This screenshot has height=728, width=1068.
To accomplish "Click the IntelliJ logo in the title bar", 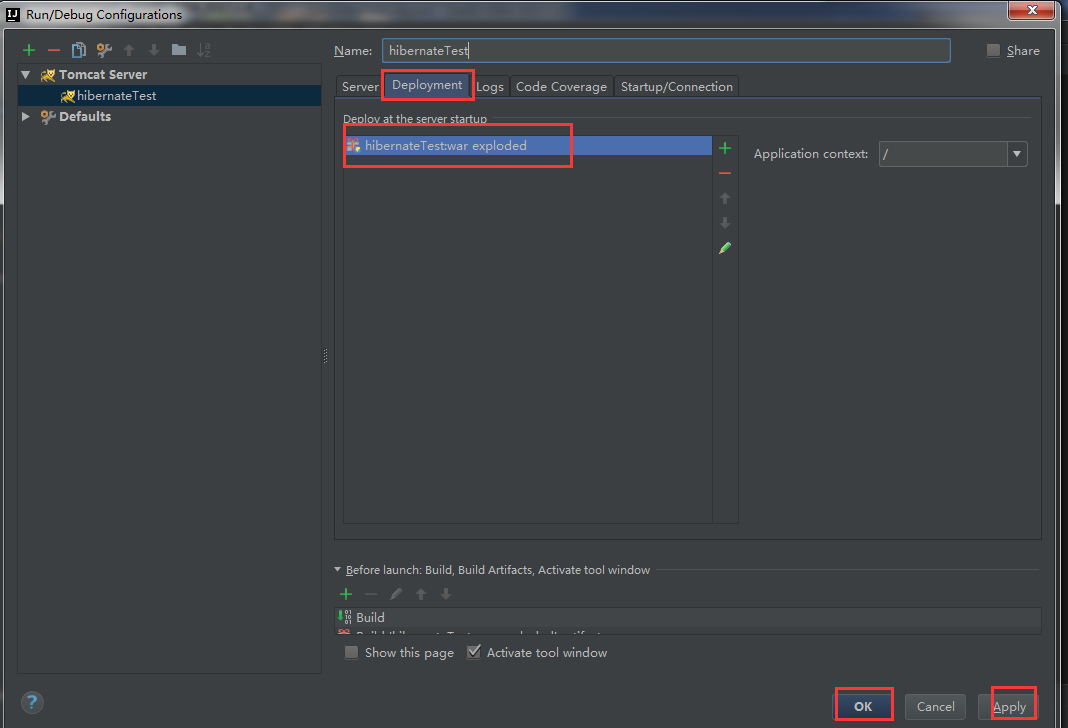I will [x=12, y=14].
